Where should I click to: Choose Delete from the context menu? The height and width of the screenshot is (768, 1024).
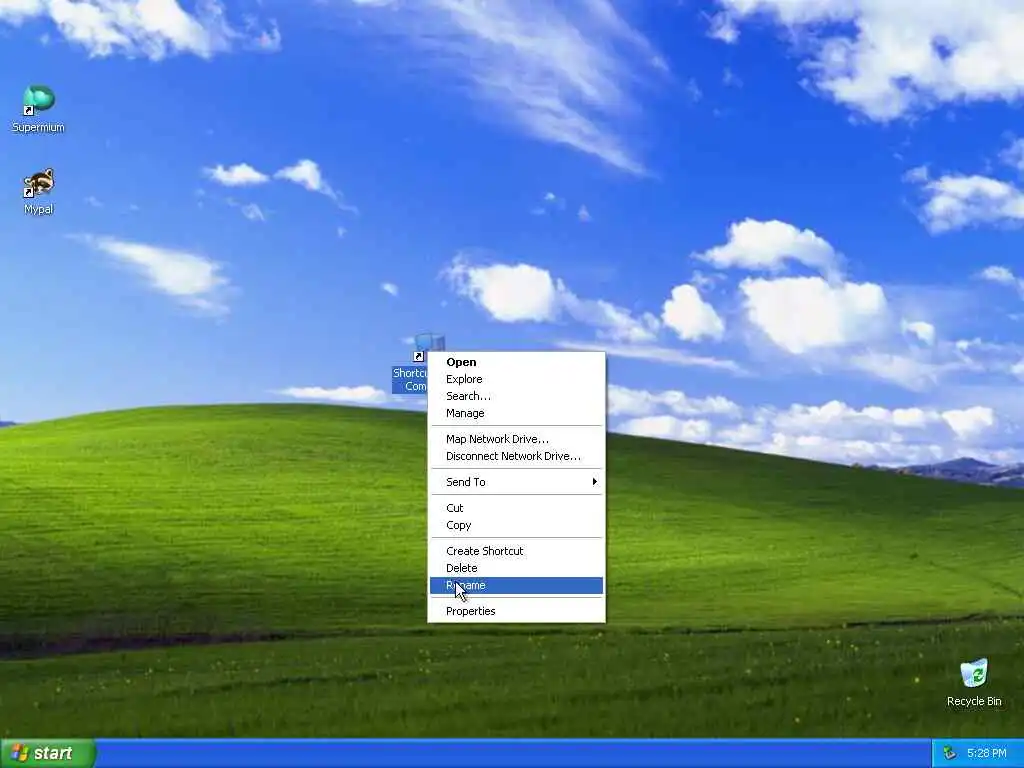point(516,568)
